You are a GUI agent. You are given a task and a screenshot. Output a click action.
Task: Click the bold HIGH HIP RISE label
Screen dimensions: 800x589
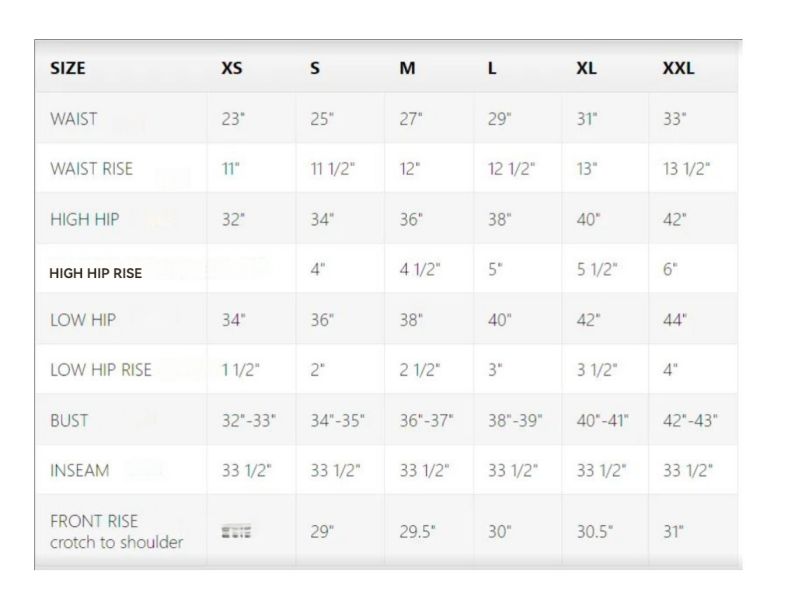click(x=95, y=273)
